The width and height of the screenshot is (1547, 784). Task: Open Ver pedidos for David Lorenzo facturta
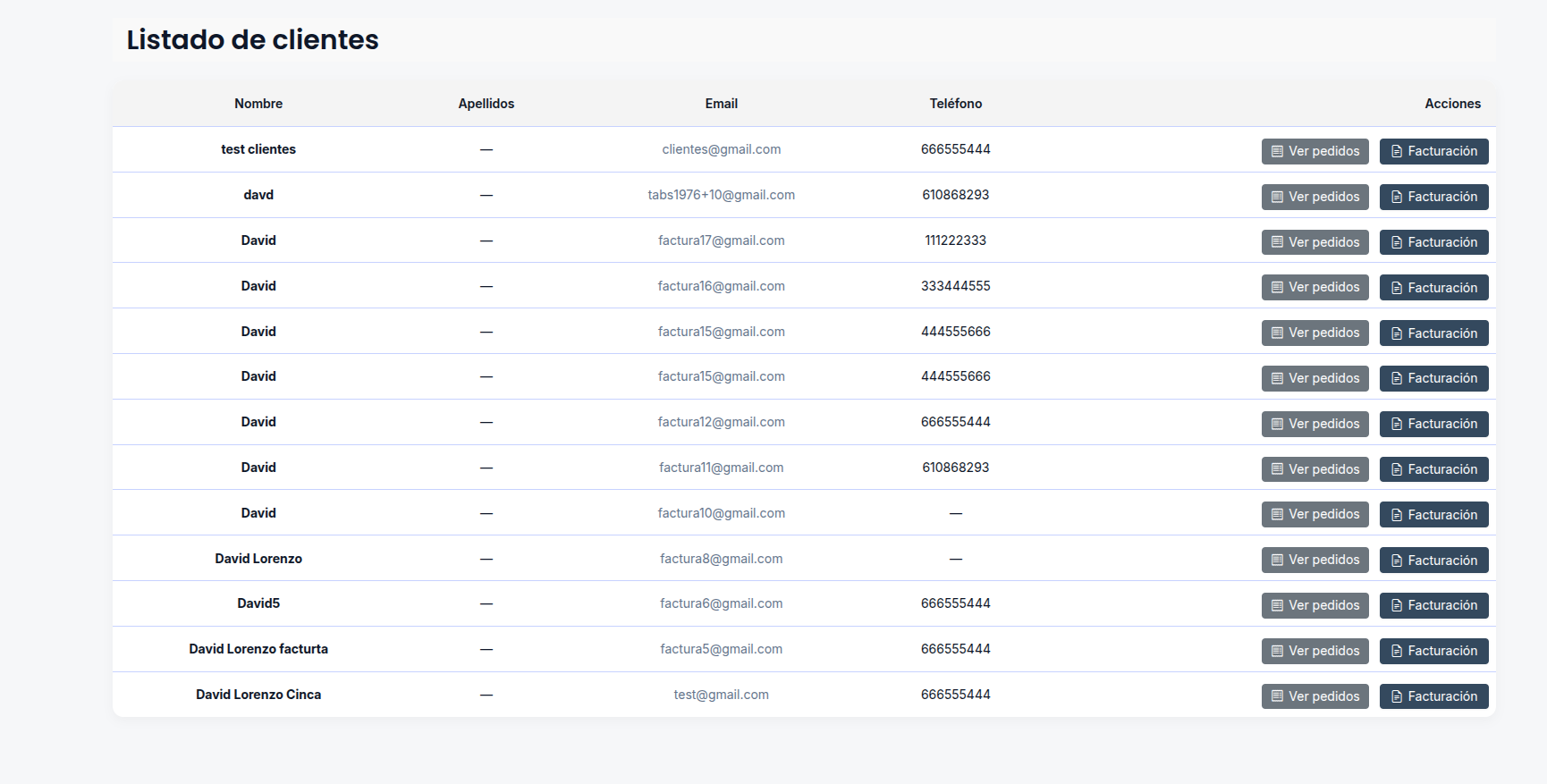1315,652
